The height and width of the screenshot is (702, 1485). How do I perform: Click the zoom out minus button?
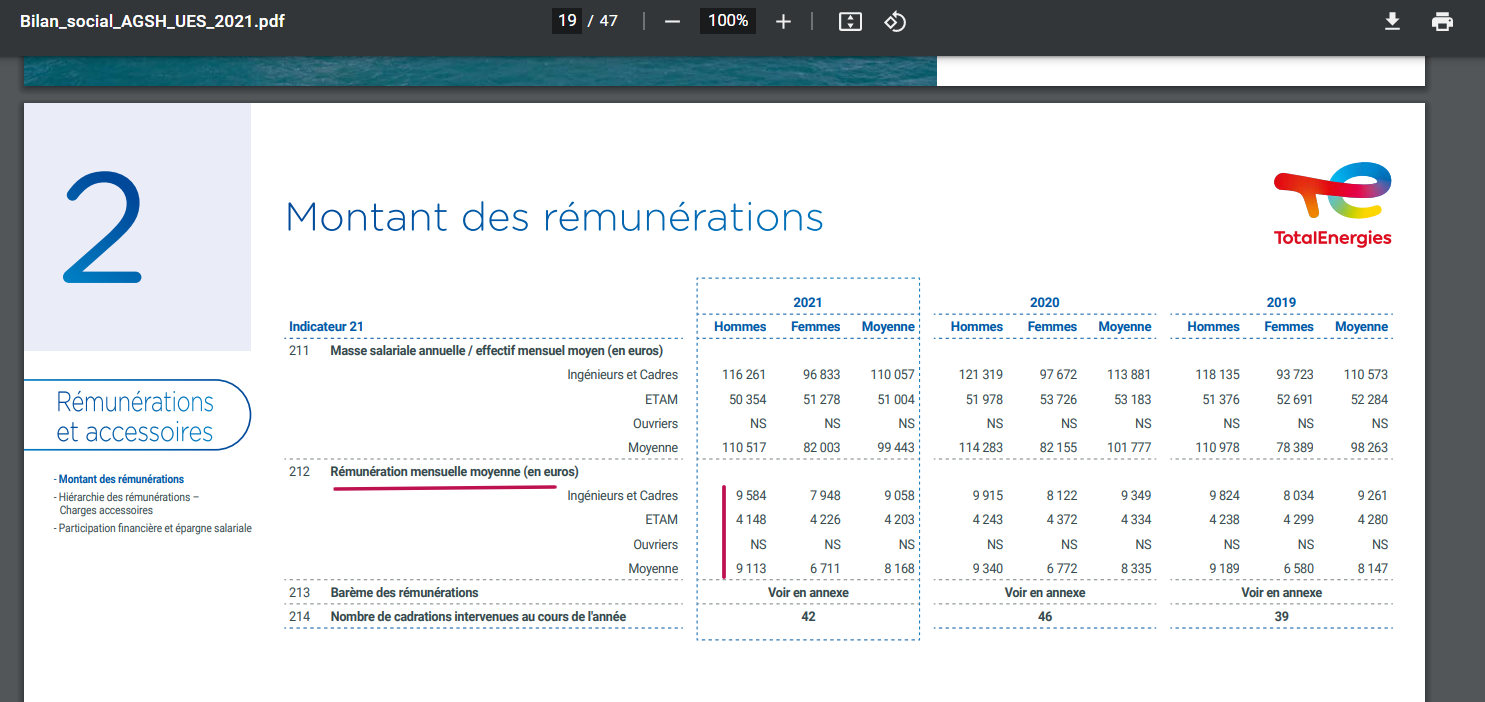pyautogui.click(x=672, y=21)
